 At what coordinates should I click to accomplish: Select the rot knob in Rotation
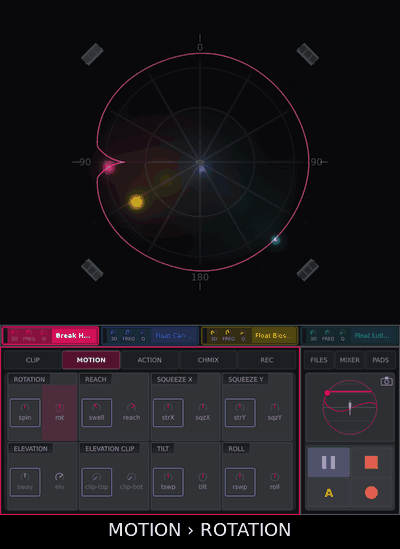coord(60,412)
